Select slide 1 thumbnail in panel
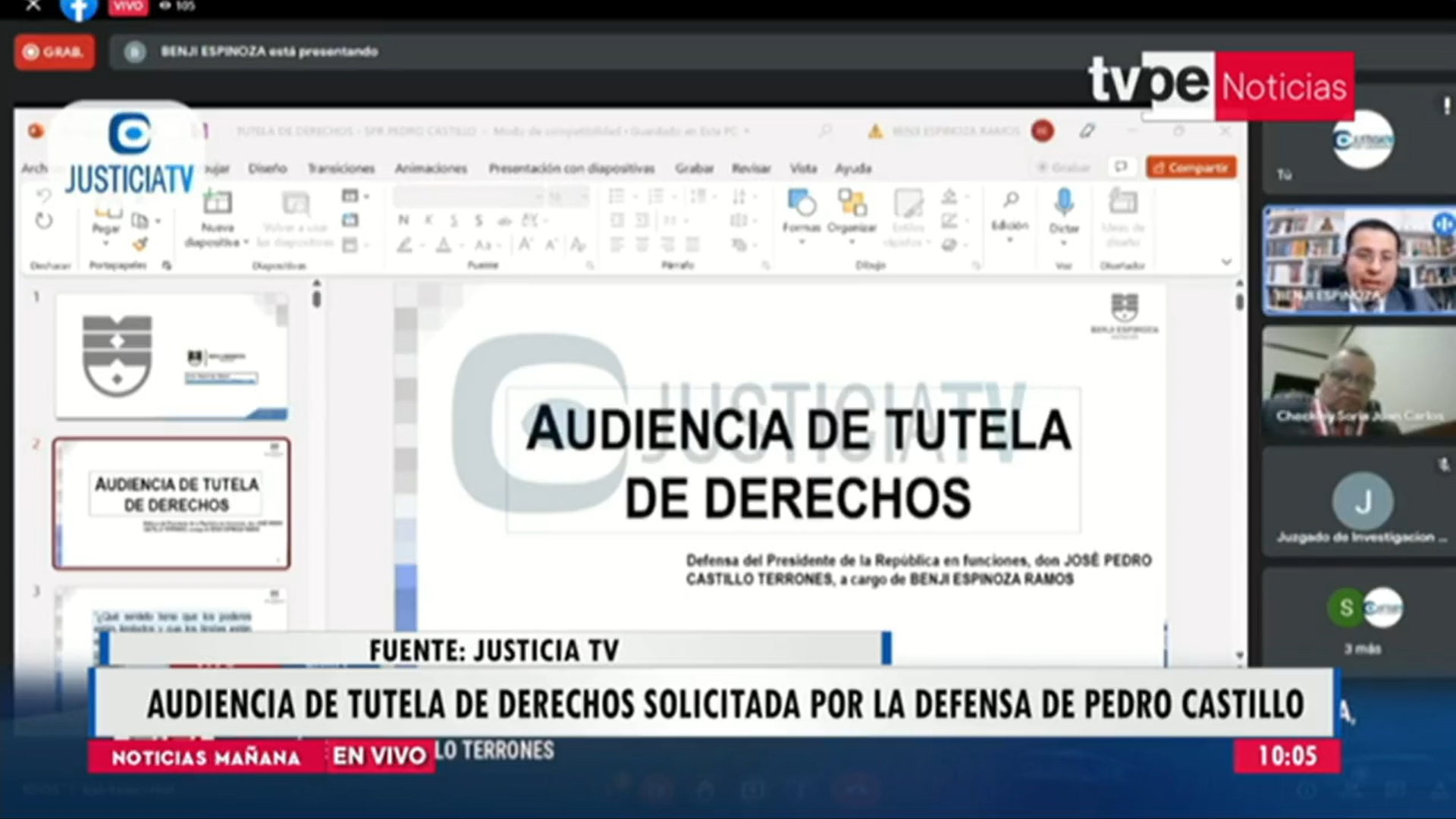Image resolution: width=1456 pixels, height=819 pixels. (171, 356)
